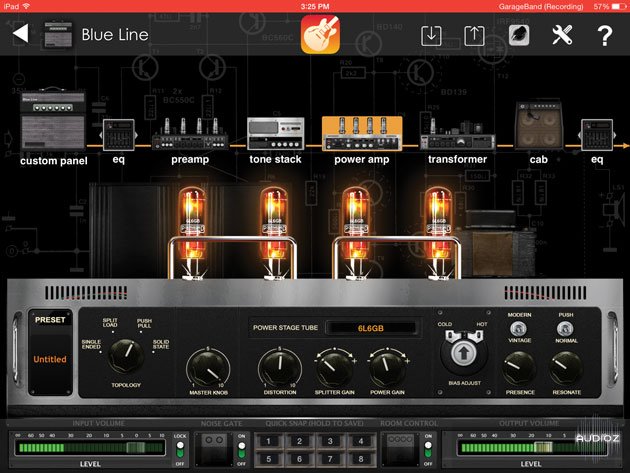Viewport: 630px width, 473px height.
Task: Select Quick Snap slot 2
Action: tap(299, 441)
